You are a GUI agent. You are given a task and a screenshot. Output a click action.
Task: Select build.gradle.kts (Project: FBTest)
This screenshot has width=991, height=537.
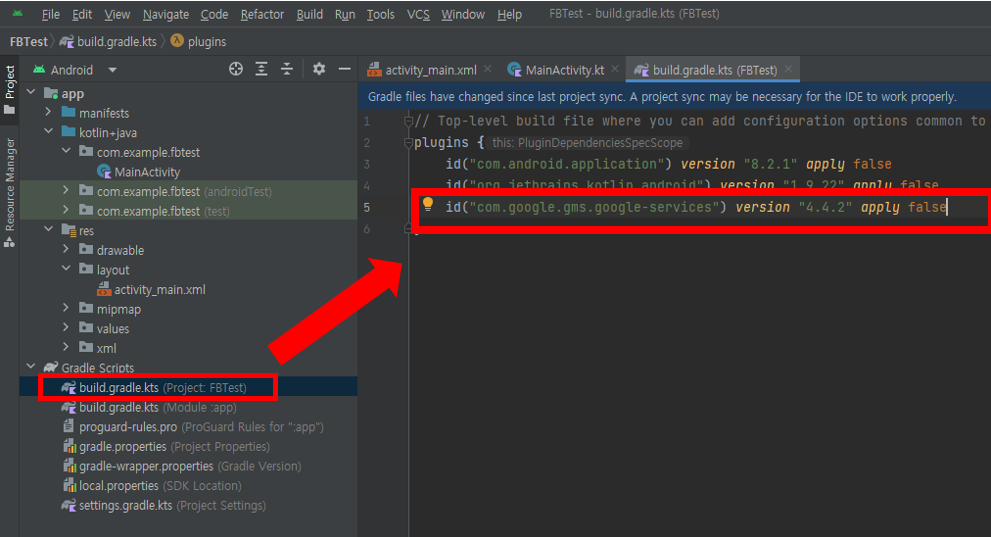[x=154, y=387]
